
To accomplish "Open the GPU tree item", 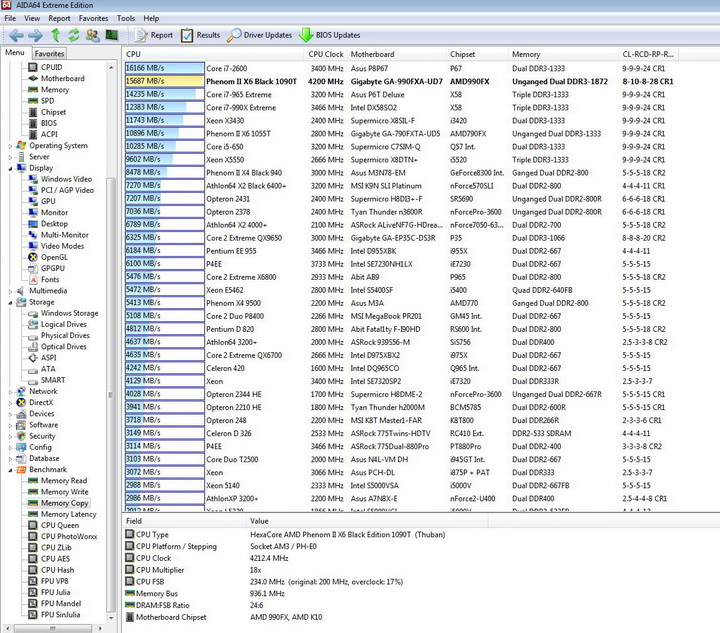I will [48, 201].
